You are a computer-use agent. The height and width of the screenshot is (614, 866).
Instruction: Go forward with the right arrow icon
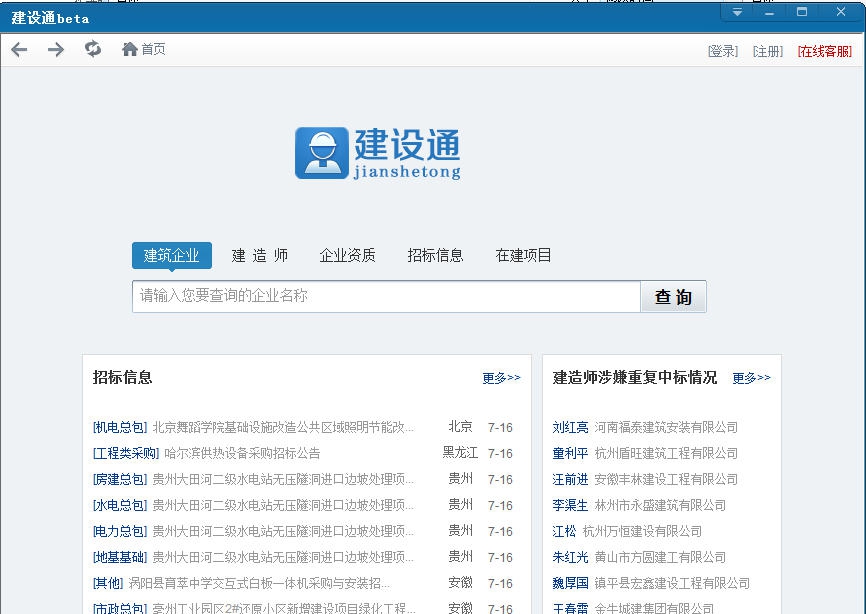(55, 50)
